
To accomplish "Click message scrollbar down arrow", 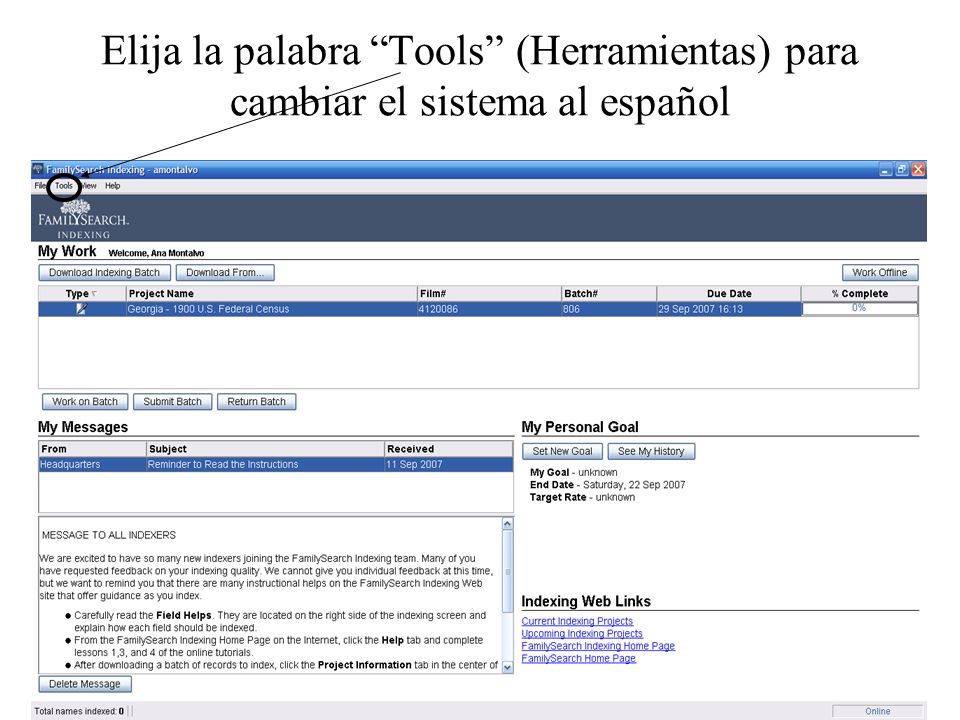I will (x=508, y=667).
